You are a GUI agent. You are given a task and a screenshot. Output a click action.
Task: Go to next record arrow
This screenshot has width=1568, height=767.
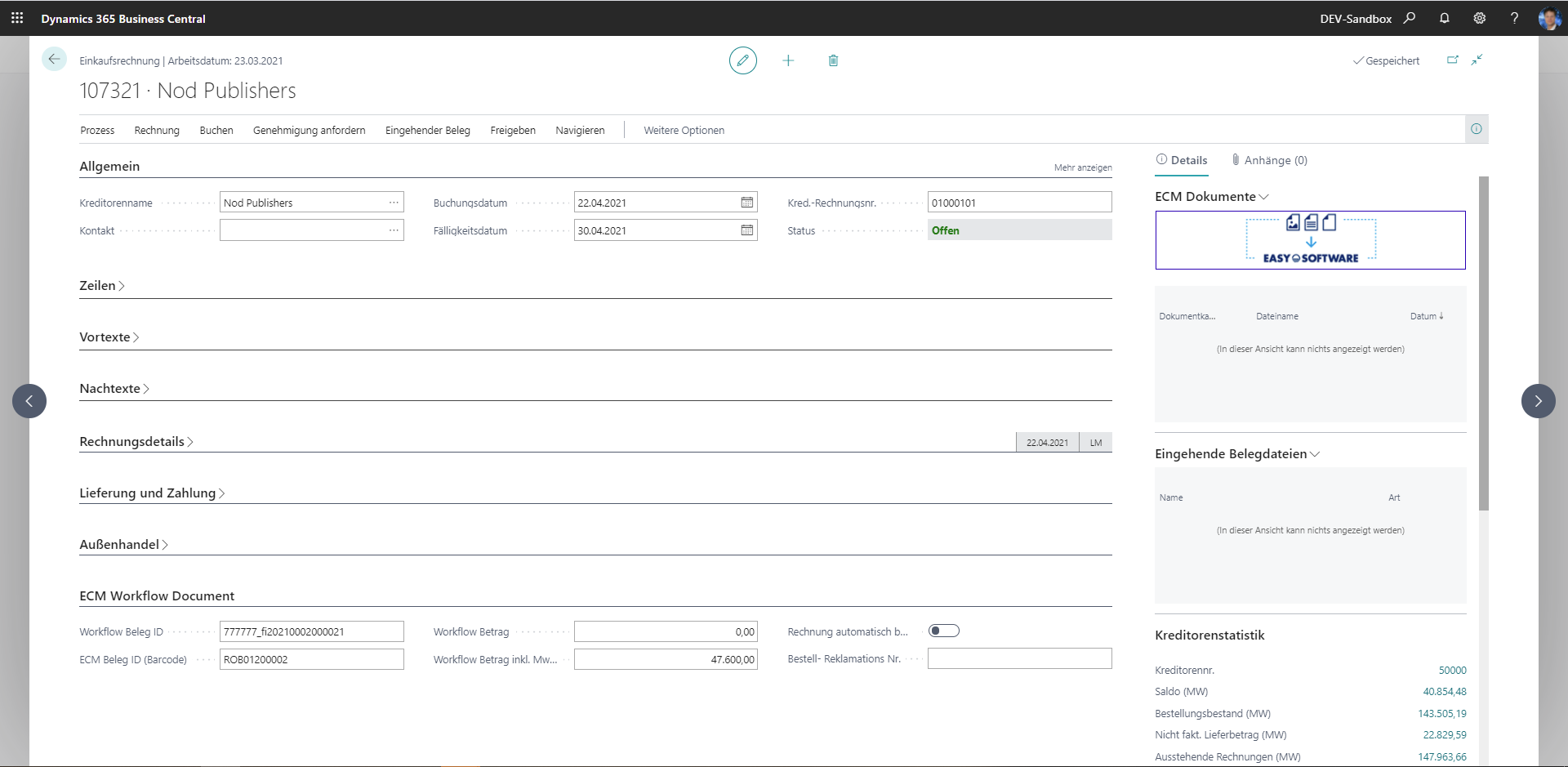tap(1539, 401)
